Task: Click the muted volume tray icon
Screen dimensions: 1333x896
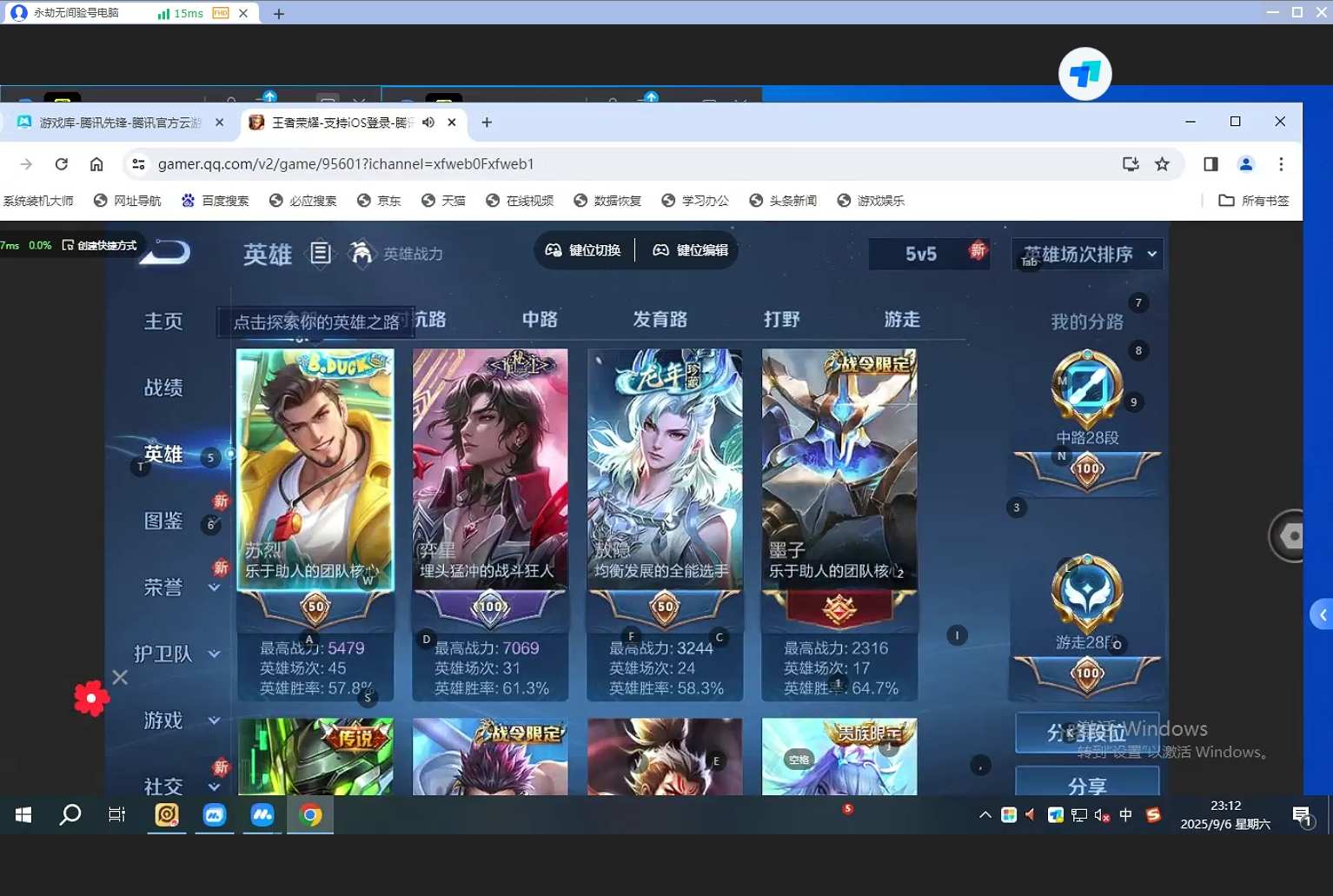Action: click(1102, 815)
